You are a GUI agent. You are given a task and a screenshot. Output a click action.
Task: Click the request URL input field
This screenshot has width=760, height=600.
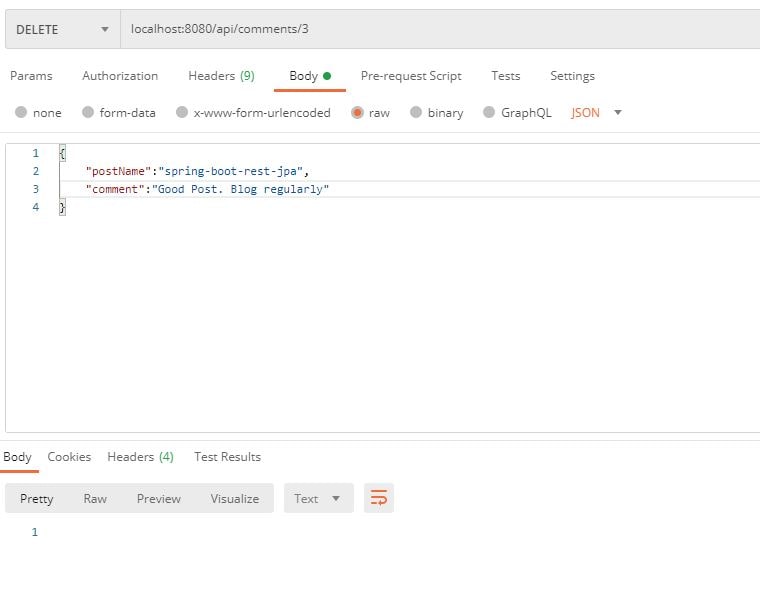(440, 29)
